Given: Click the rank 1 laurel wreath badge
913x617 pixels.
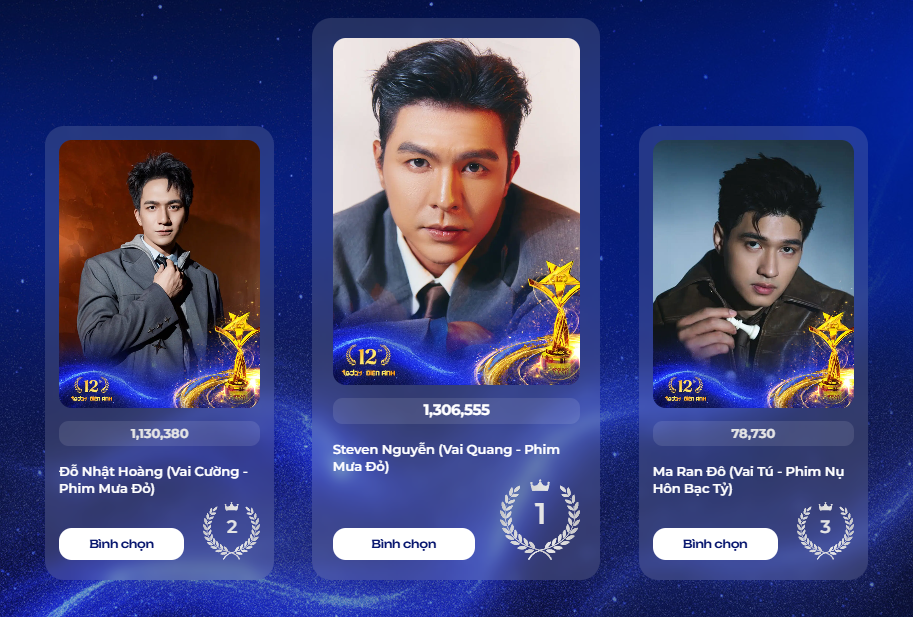Looking at the screenshot, I should 540,519.
